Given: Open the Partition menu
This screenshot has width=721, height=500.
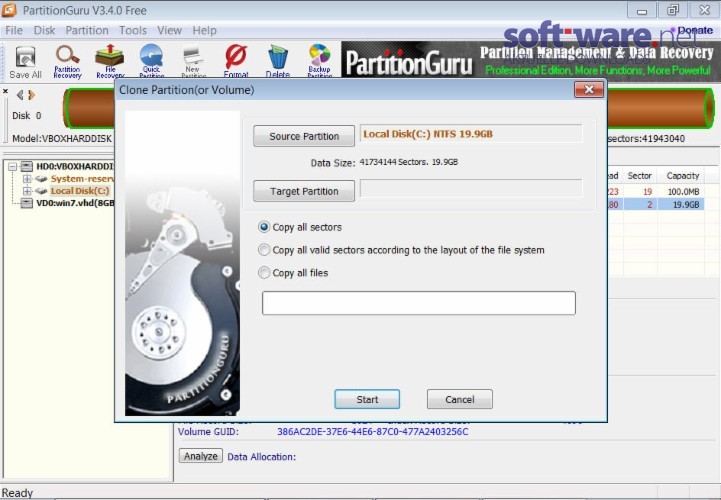Looking at the screenshot, I should [87, 30].
